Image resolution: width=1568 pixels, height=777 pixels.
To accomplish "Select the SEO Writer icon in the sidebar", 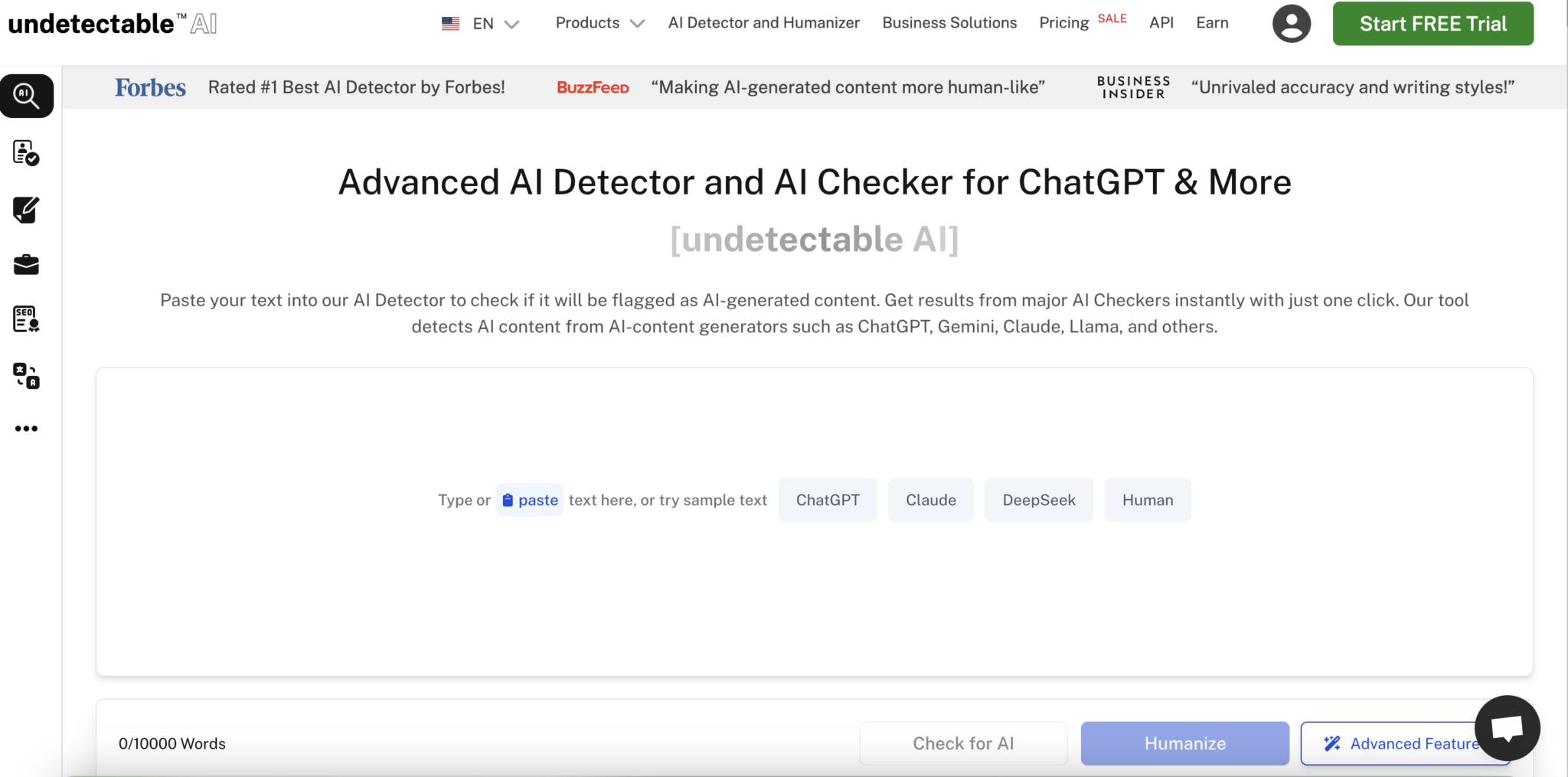I will 25,319.
